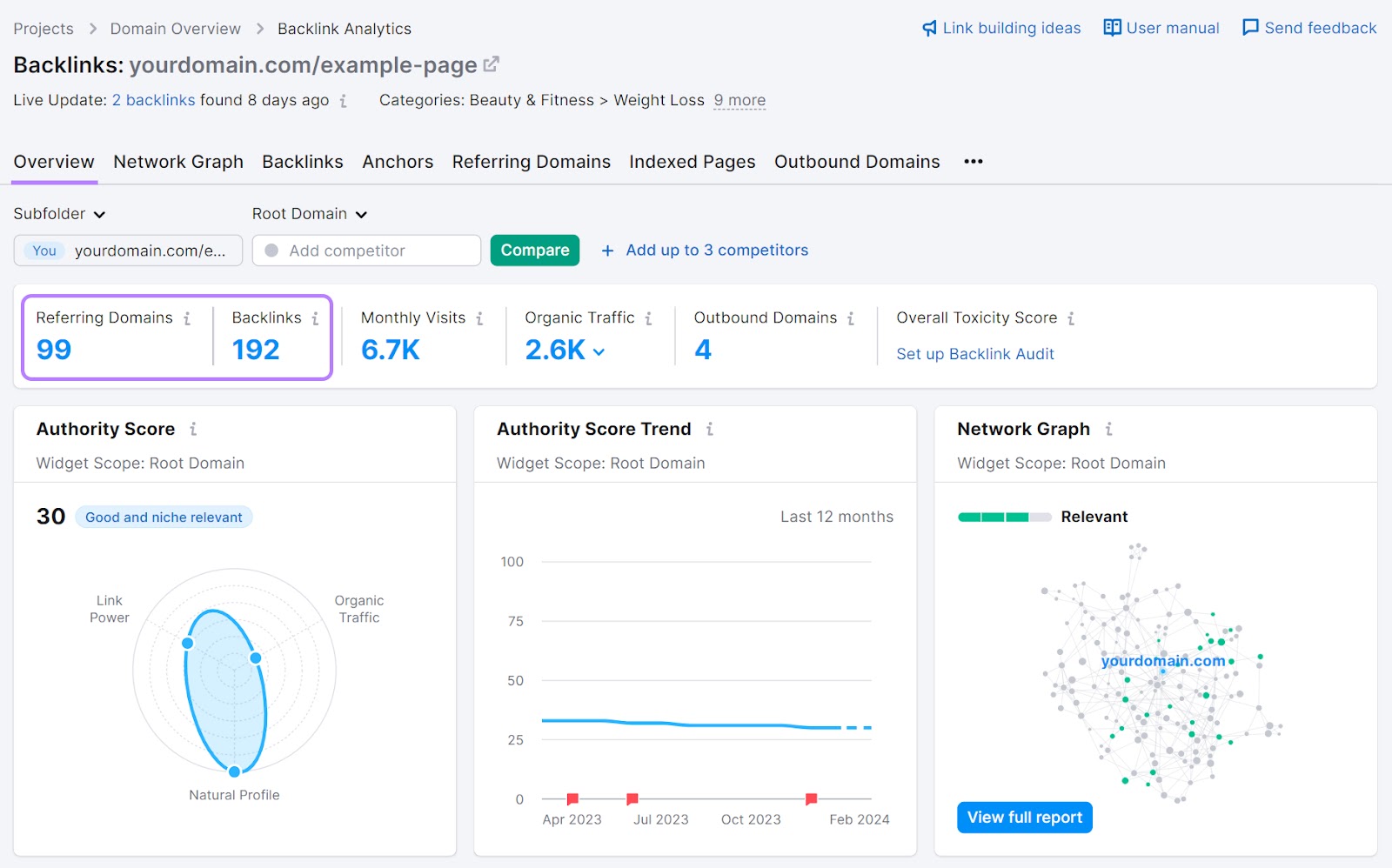This screenshot has height=868, width=1392.
Task: Show info icon for Monthly Visits
Action: (479, 318)
